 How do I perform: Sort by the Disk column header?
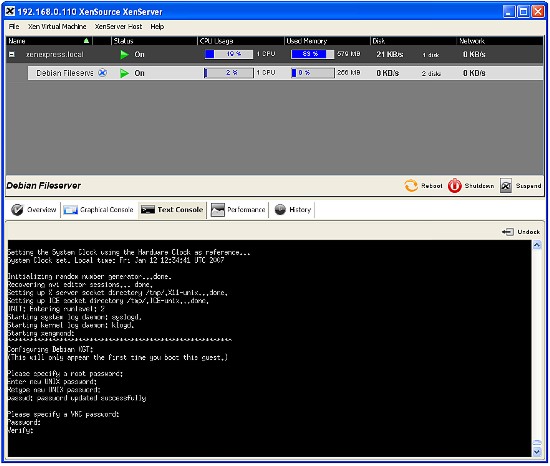pyautogui.click(x=413, y=41)
